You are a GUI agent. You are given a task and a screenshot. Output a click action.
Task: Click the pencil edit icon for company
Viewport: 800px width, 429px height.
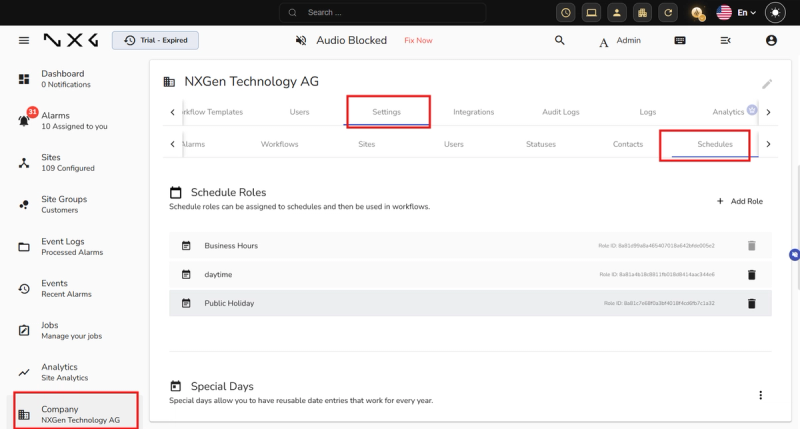coord(767,84)
